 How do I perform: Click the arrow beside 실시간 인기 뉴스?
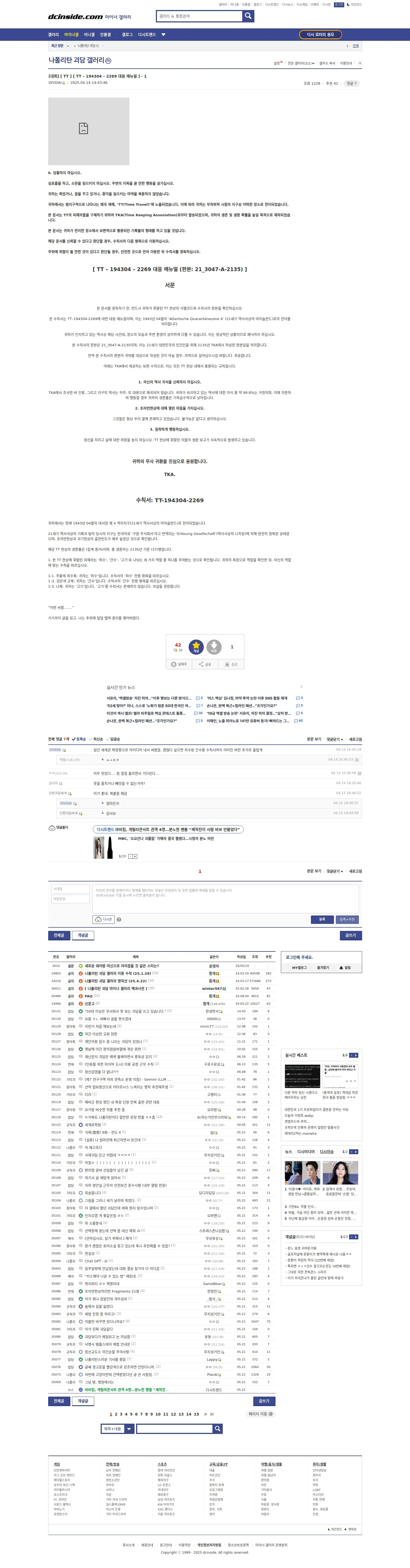(301, 687)
